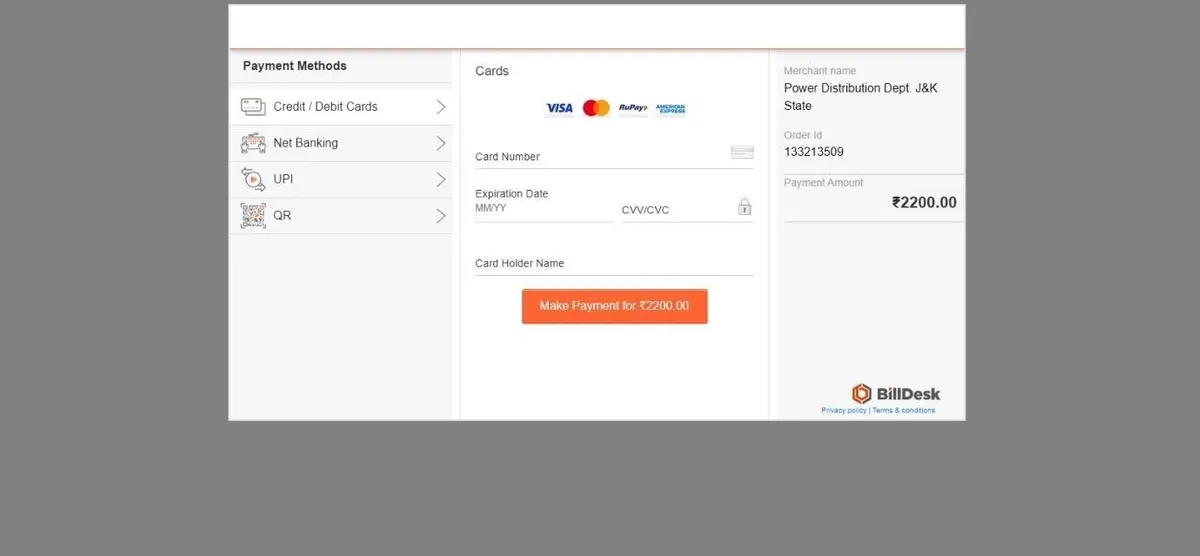Click the American Express logo
Image resolution: width=1200 pixels, height=556 pixels.
671,108
